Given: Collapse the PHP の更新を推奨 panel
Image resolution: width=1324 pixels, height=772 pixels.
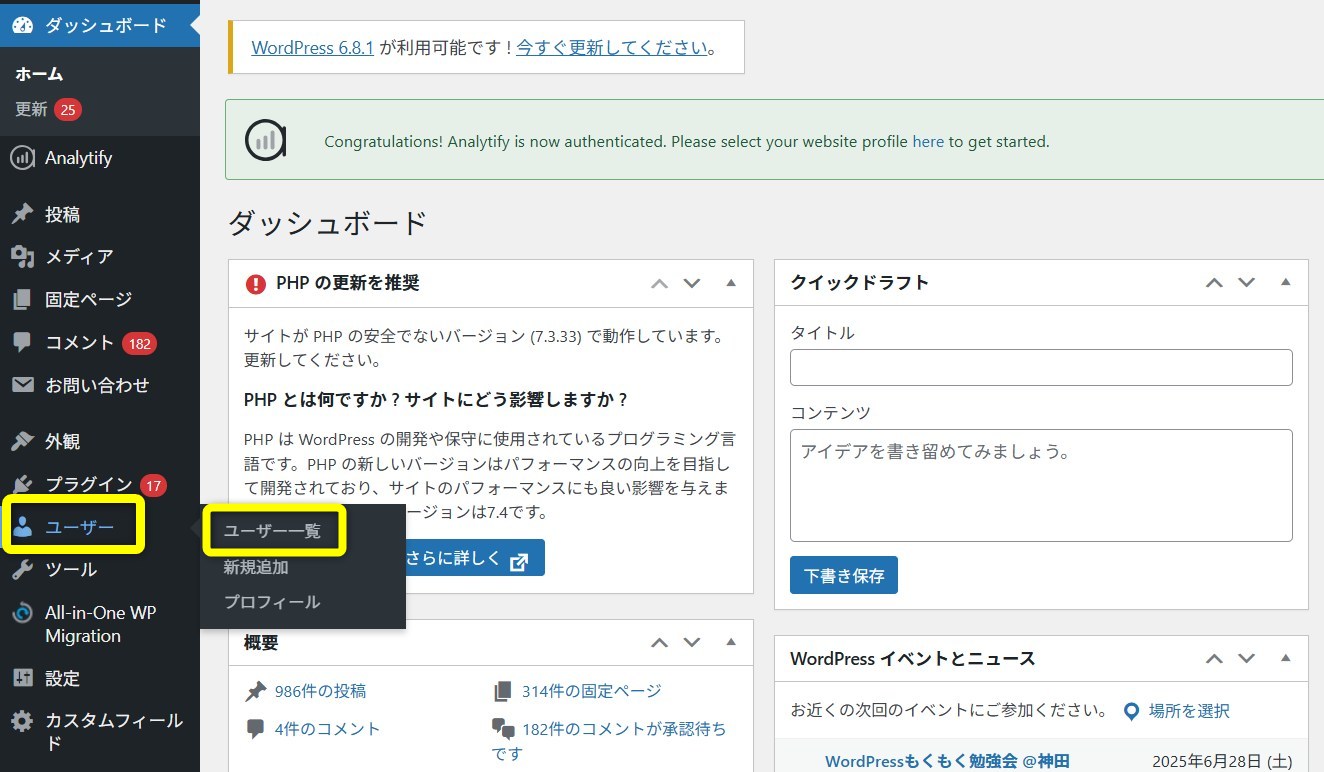Looking at the screenshot, I should [x=731, y=283].
